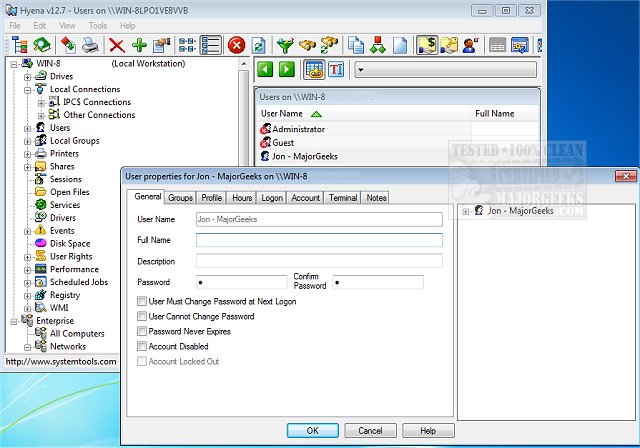Image resolution: width=640 pixels, height=448 pixels.
Task: Sort by the User Name column header
Action: (x=363, y=114)
